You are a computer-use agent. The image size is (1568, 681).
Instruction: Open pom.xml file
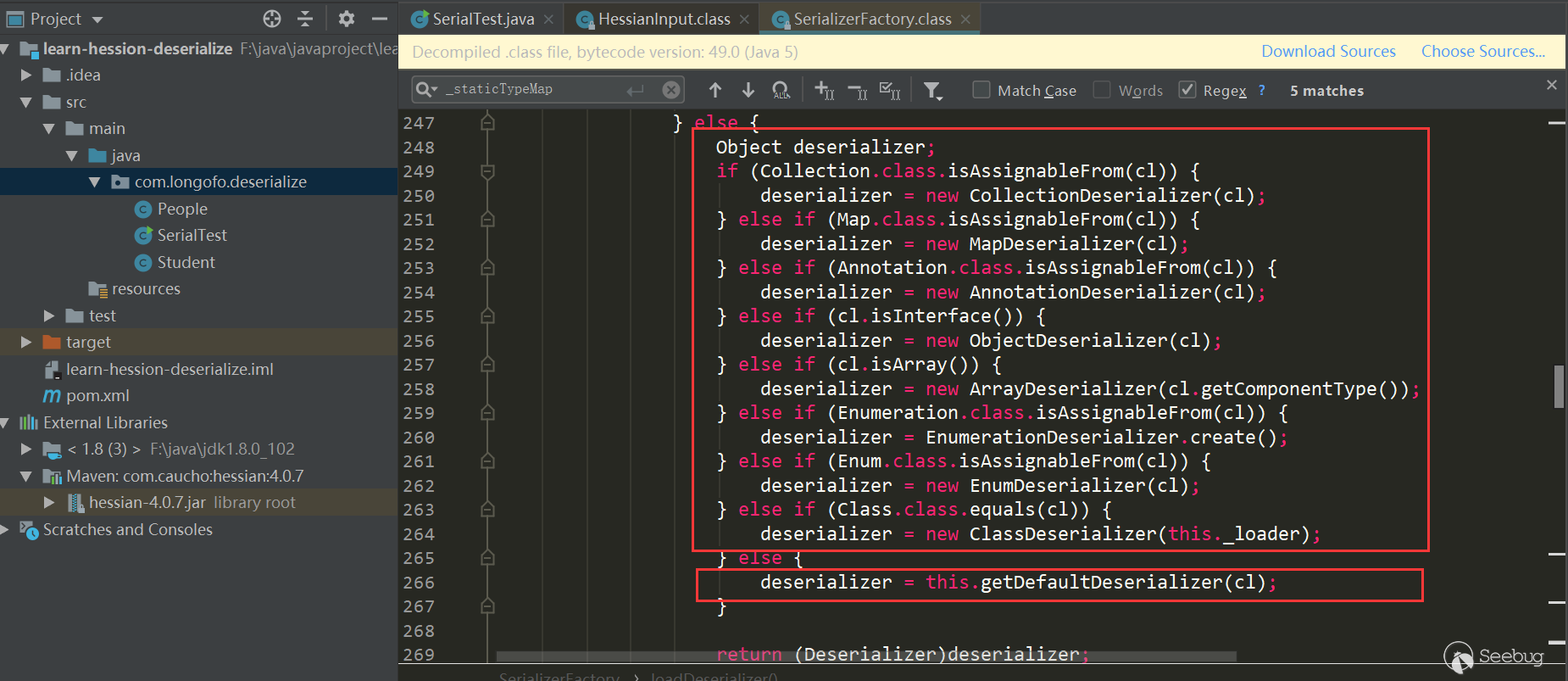click(97, 396)
